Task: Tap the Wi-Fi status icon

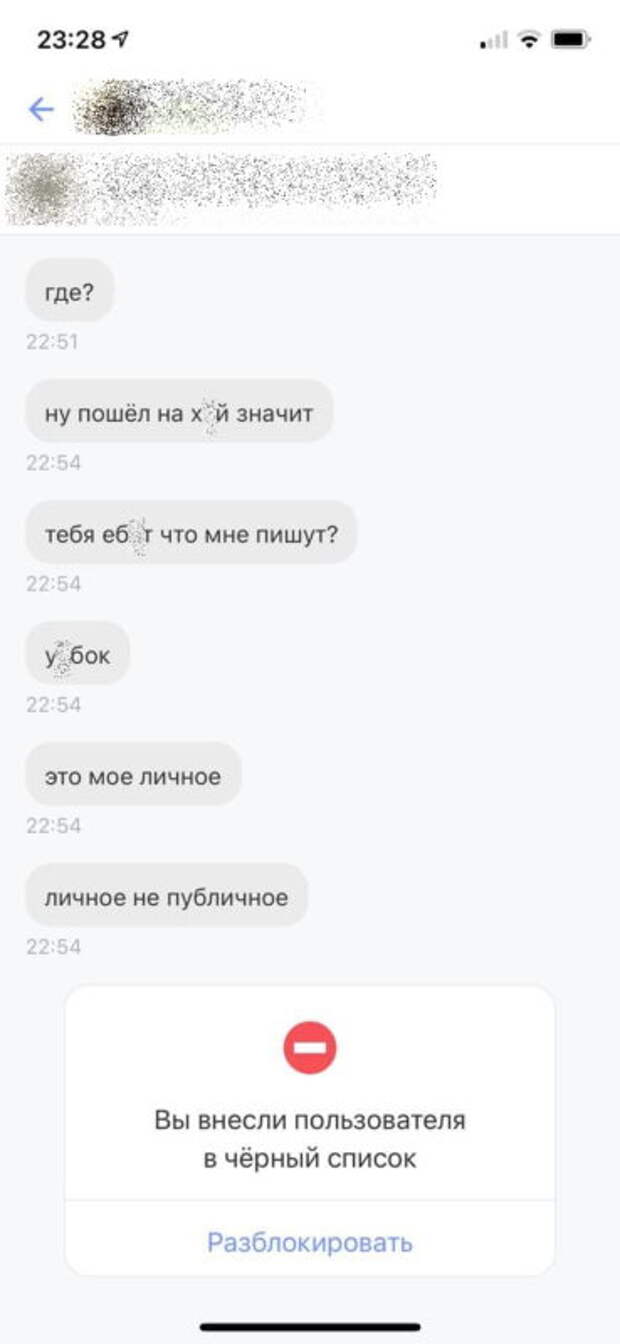Action: point(530,40)
